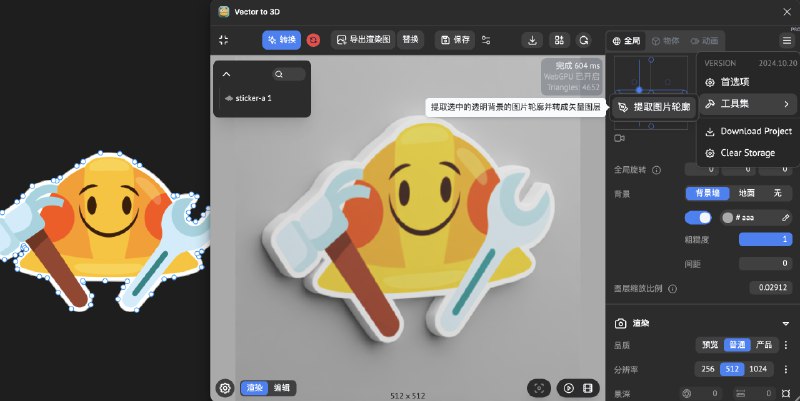Click first 全局旋转 rotation value field
The height and width of the screenshot is (401, 800).
(x=702, y=170)
